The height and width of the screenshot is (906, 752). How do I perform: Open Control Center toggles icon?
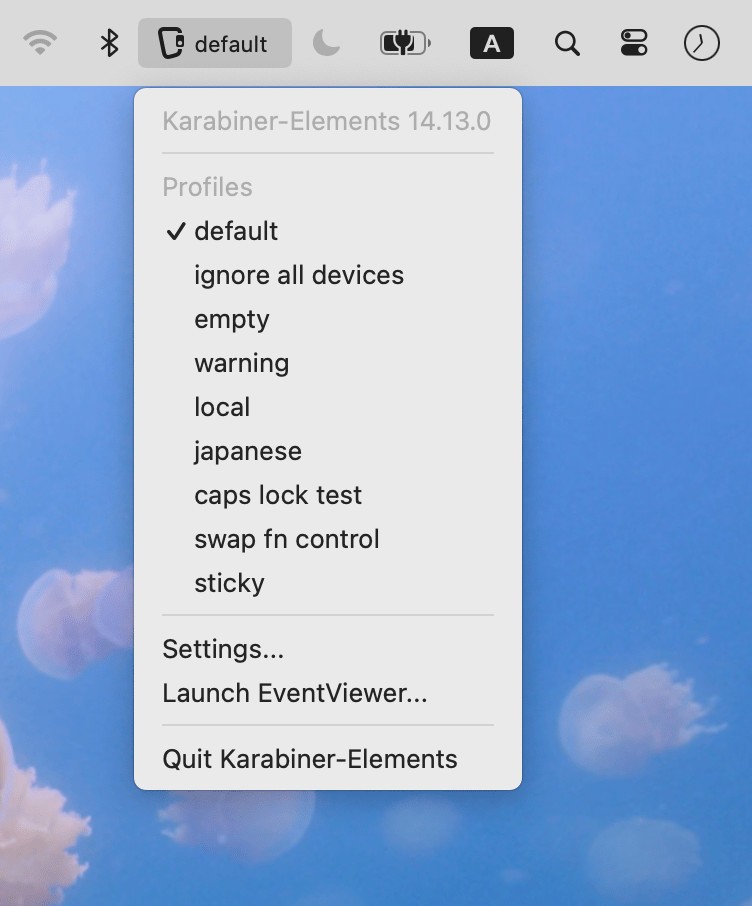point(634,43)
